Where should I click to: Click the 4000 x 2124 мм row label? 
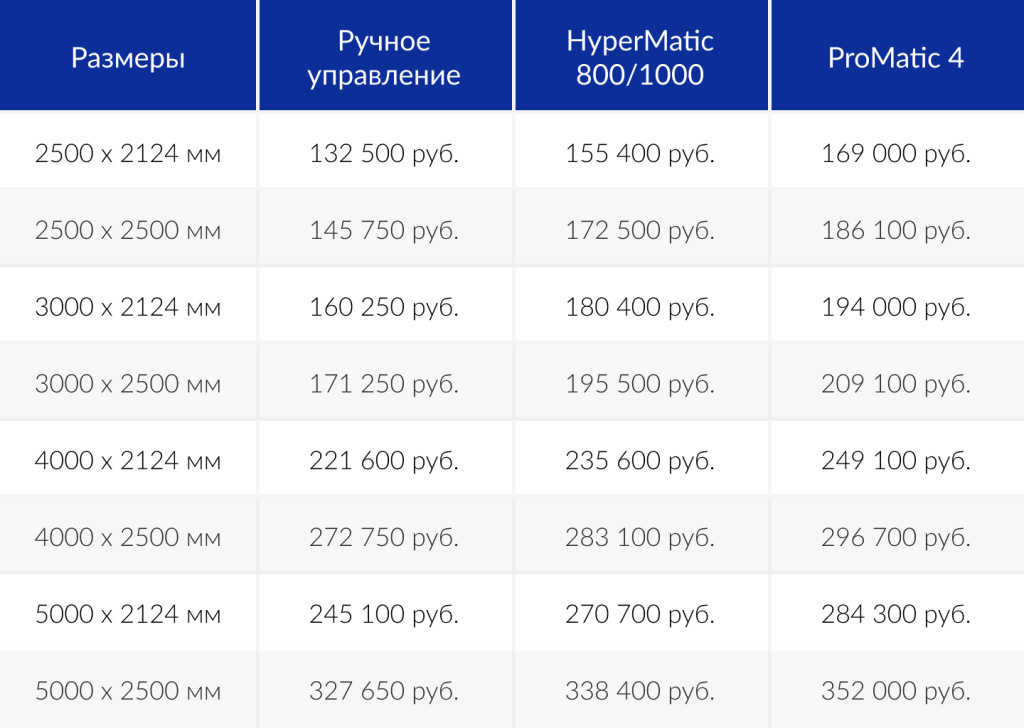click(128, 460)
